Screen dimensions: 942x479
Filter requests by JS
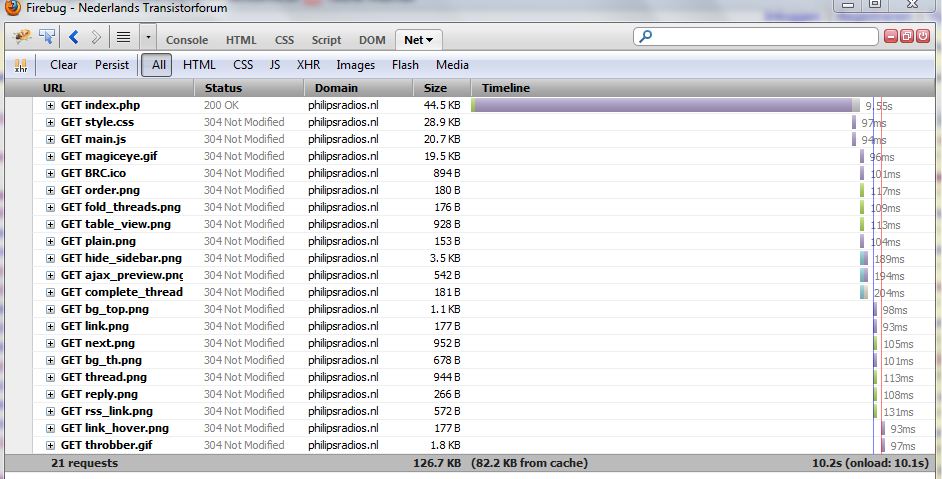[275, 65]
